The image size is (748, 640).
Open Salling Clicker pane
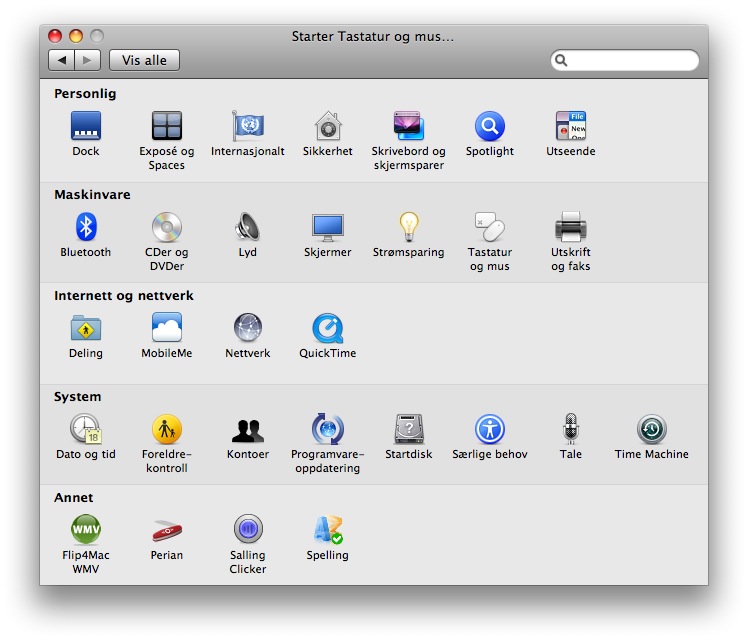click(248, 529)
